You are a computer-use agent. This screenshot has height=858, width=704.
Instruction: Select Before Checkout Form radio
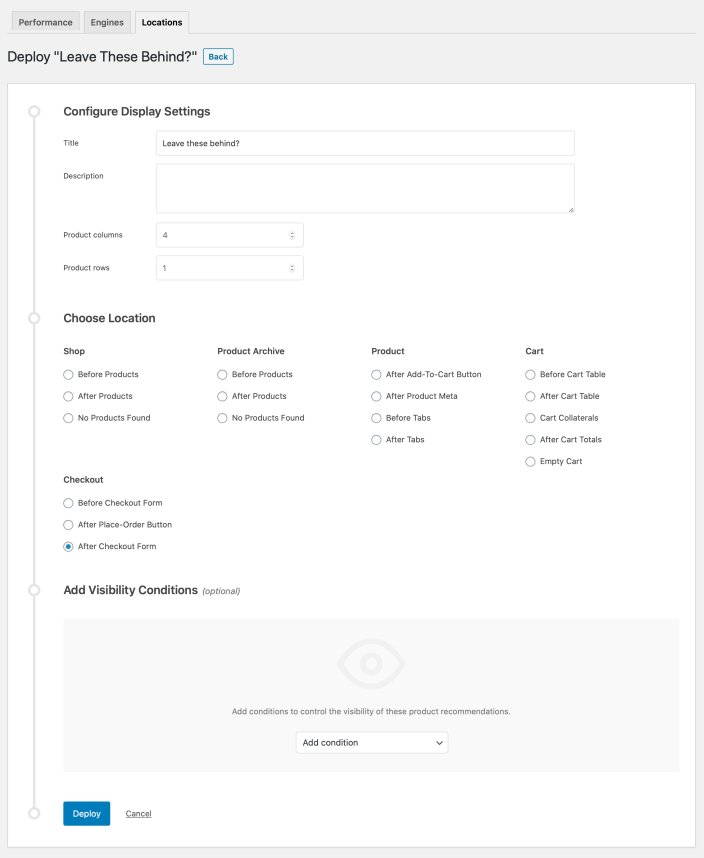click(x=68, y=503)
